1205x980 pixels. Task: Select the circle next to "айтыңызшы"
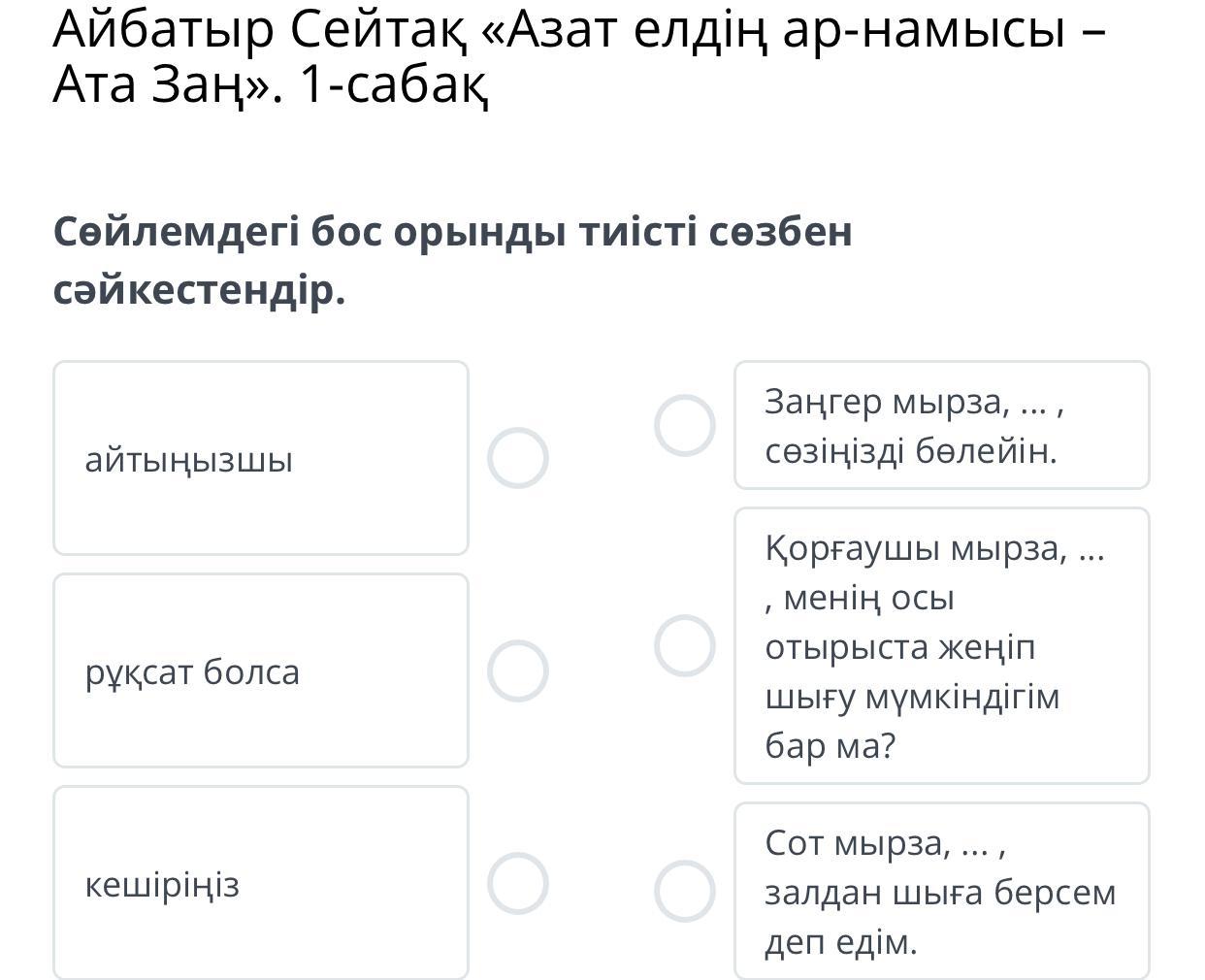(x=517, y=458)
